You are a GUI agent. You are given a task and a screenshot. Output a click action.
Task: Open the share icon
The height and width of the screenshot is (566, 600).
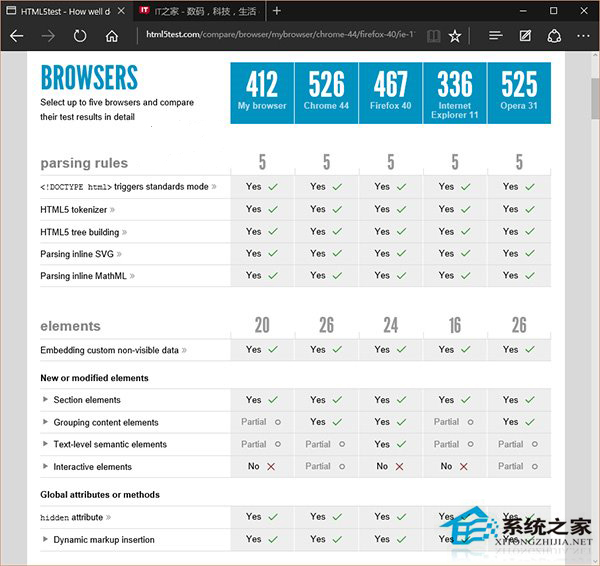click(554, 36)
